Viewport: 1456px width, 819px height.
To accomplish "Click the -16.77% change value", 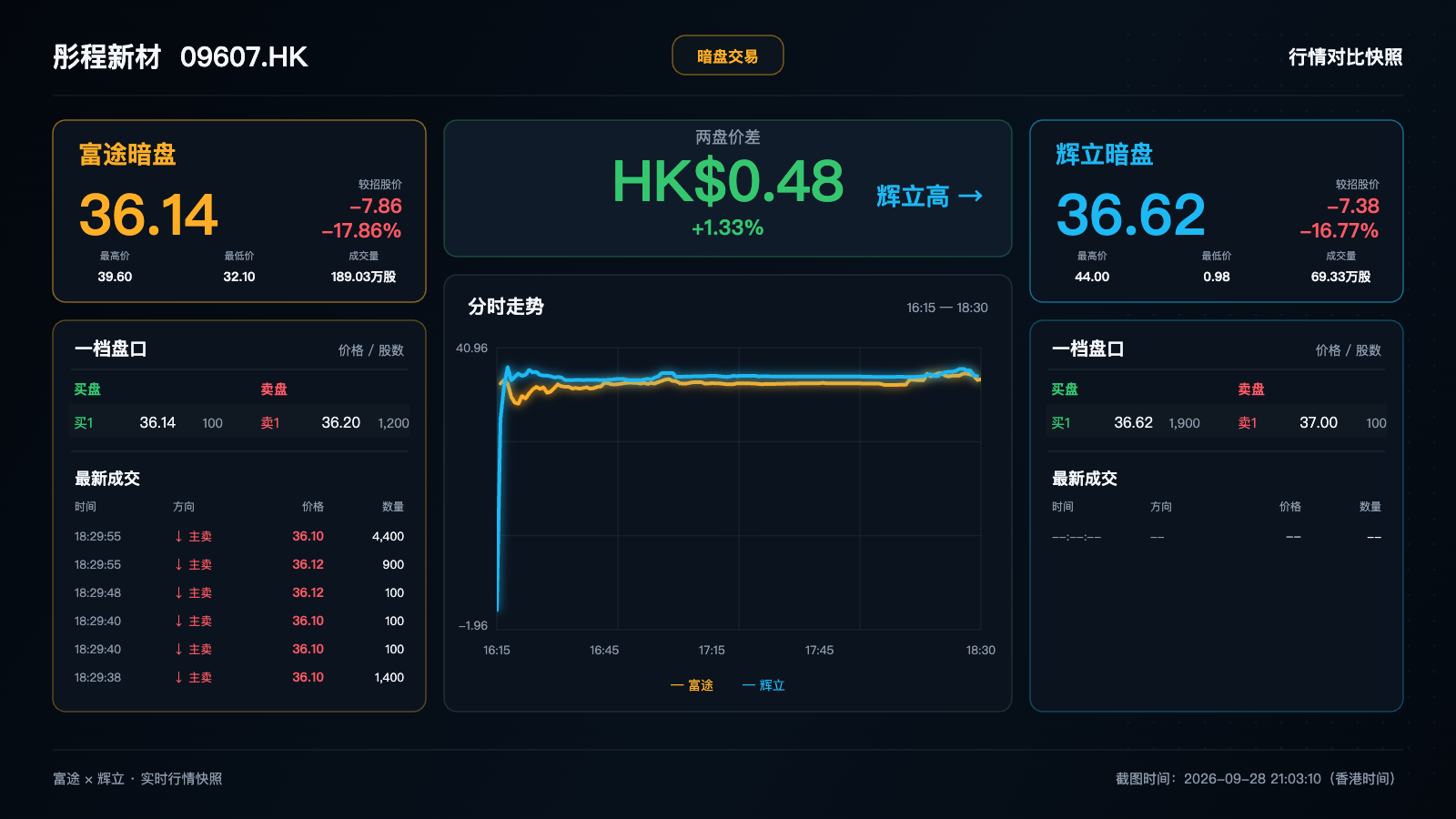I will [x=1339, y=231].
